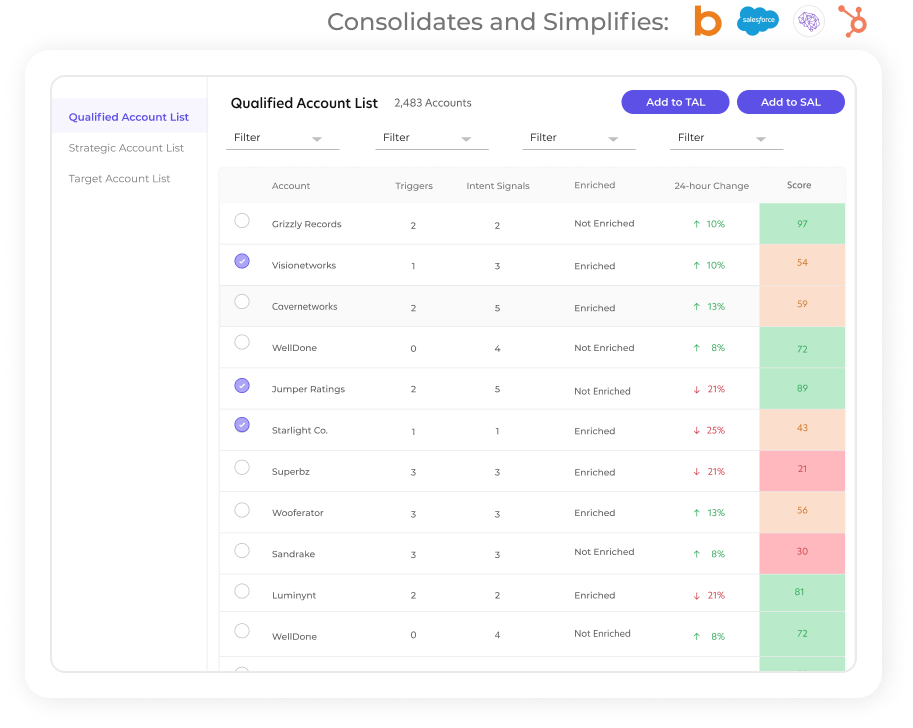Select the Superbz row checkbox
This screenshot has height=728, width=913.
tap(242, 468)
